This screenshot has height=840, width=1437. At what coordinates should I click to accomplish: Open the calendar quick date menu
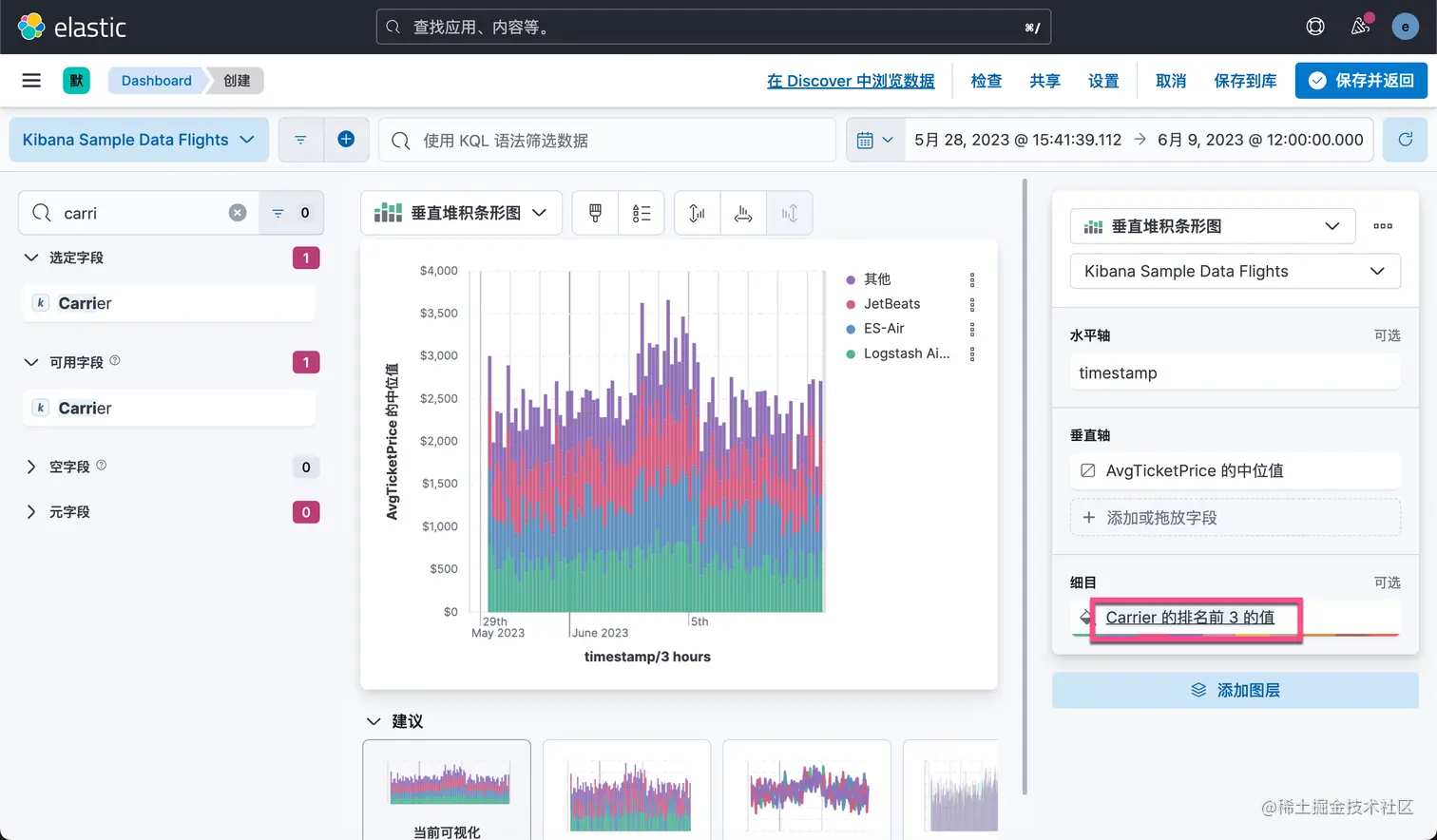(875, 140)
